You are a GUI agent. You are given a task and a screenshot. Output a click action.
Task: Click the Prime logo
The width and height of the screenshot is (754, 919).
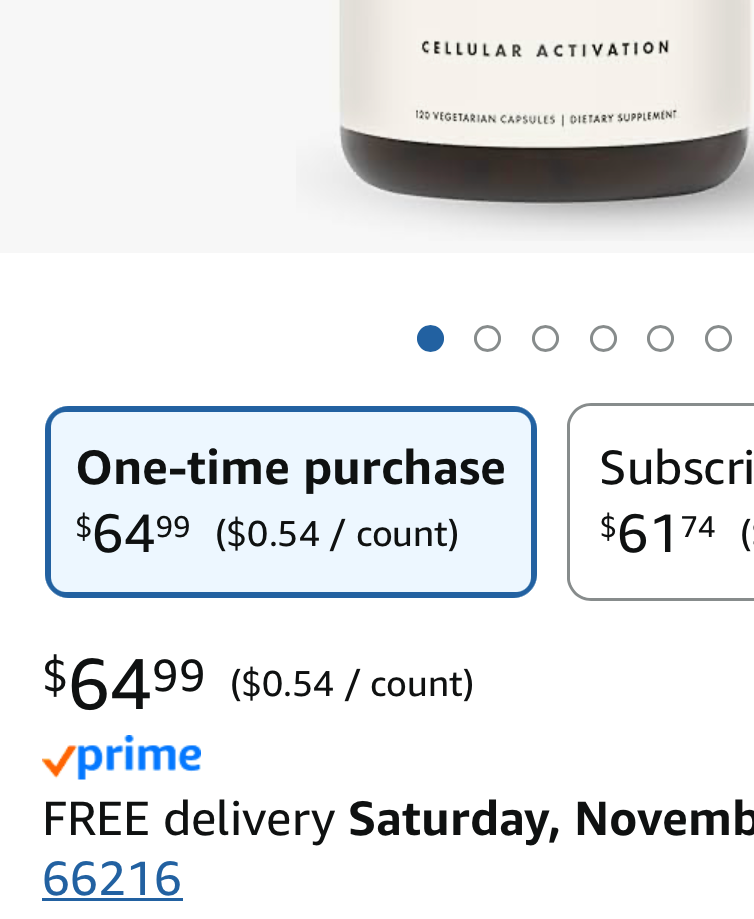pyautogui.click(x=138, y=757)
